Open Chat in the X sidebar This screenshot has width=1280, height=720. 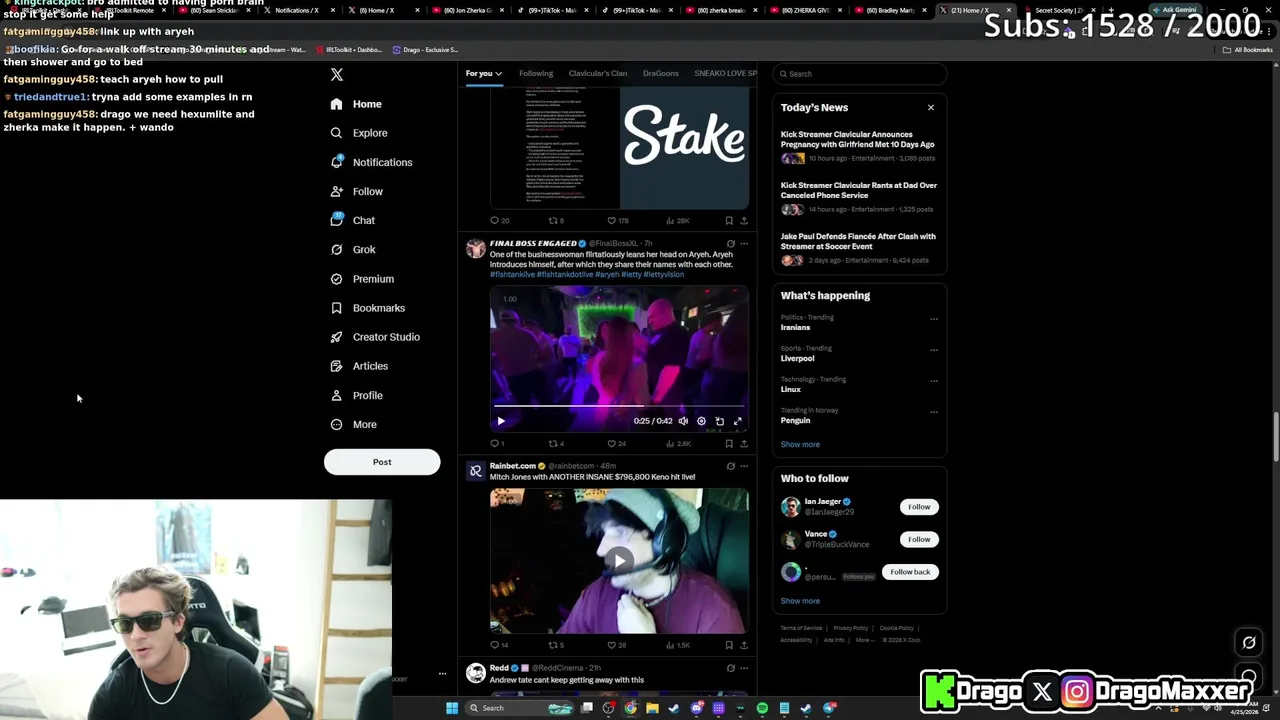tap(353, 220)
